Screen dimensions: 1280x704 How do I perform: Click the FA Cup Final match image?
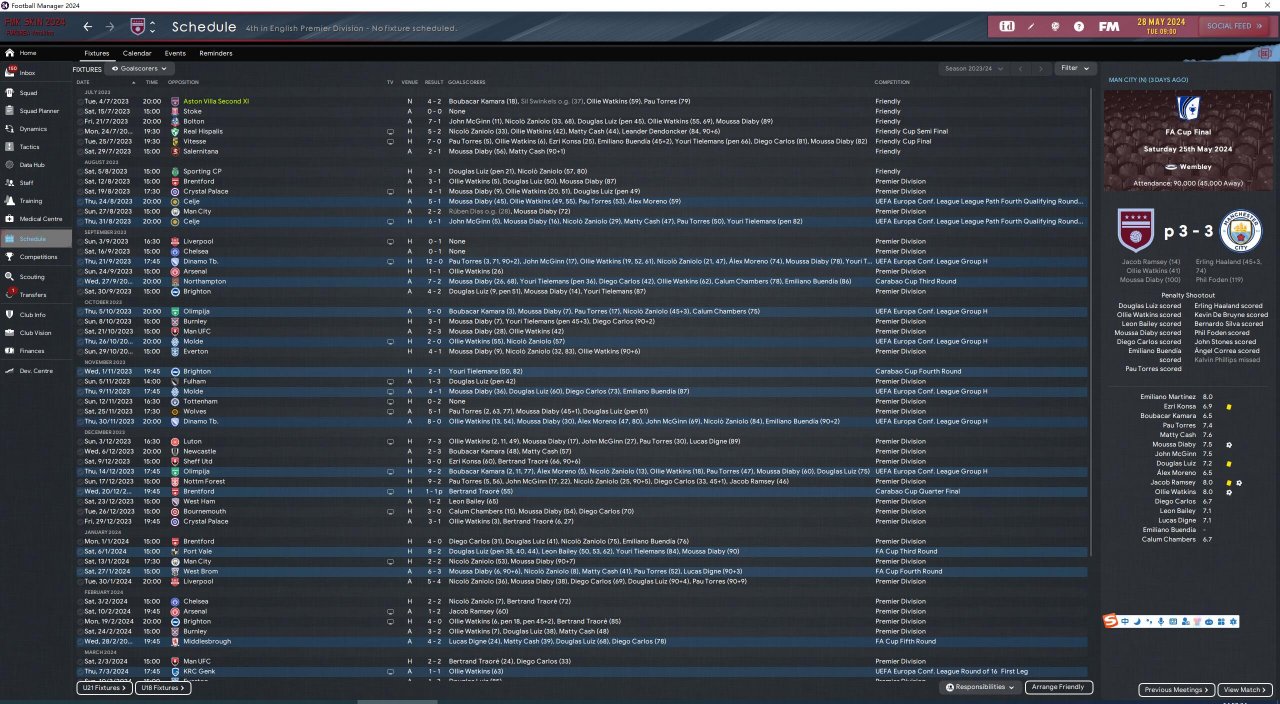[1188, 141]
